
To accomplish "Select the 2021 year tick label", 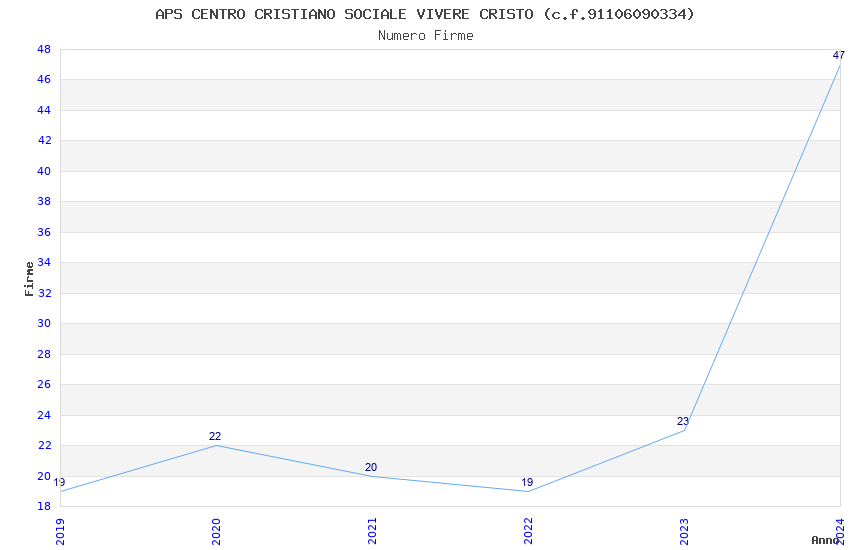I will [x=372, y=530].
